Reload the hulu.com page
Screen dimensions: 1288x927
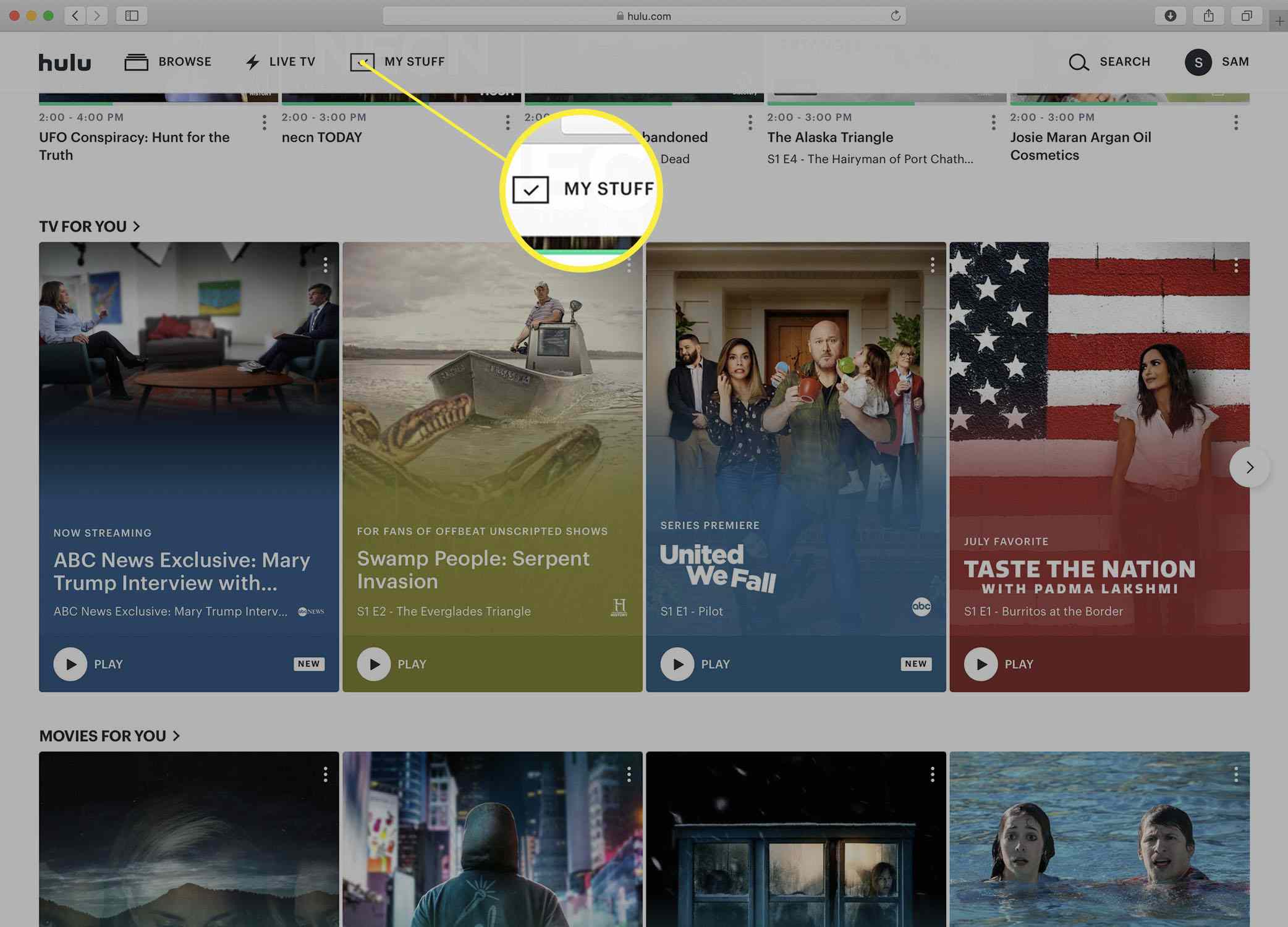(x=895, y=15)
